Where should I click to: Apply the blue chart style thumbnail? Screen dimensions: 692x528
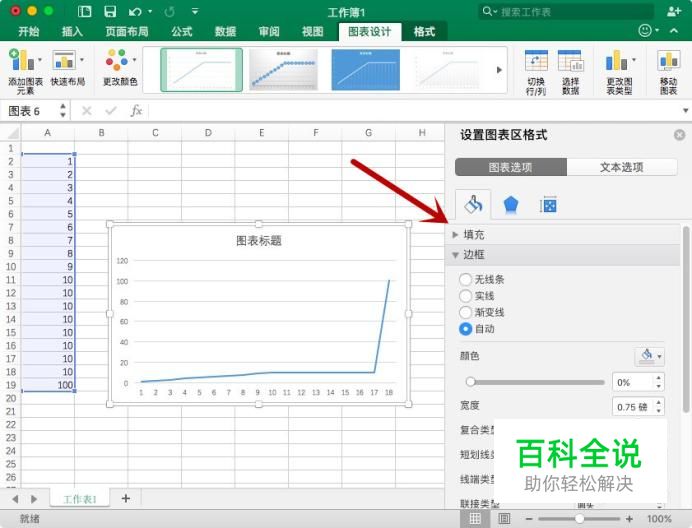coord(365,70)
